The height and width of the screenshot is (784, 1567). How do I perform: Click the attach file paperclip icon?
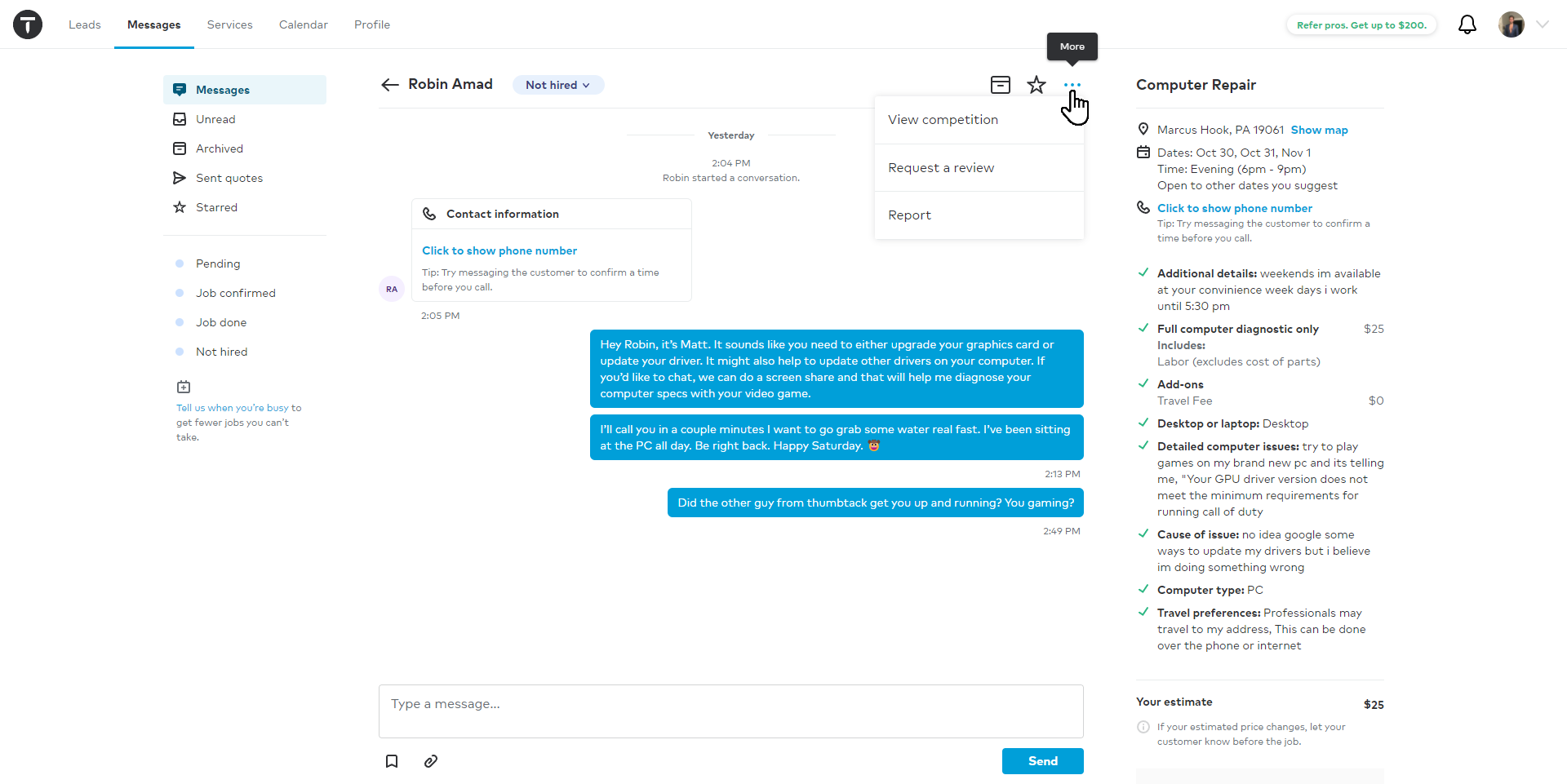click(431, 761)
